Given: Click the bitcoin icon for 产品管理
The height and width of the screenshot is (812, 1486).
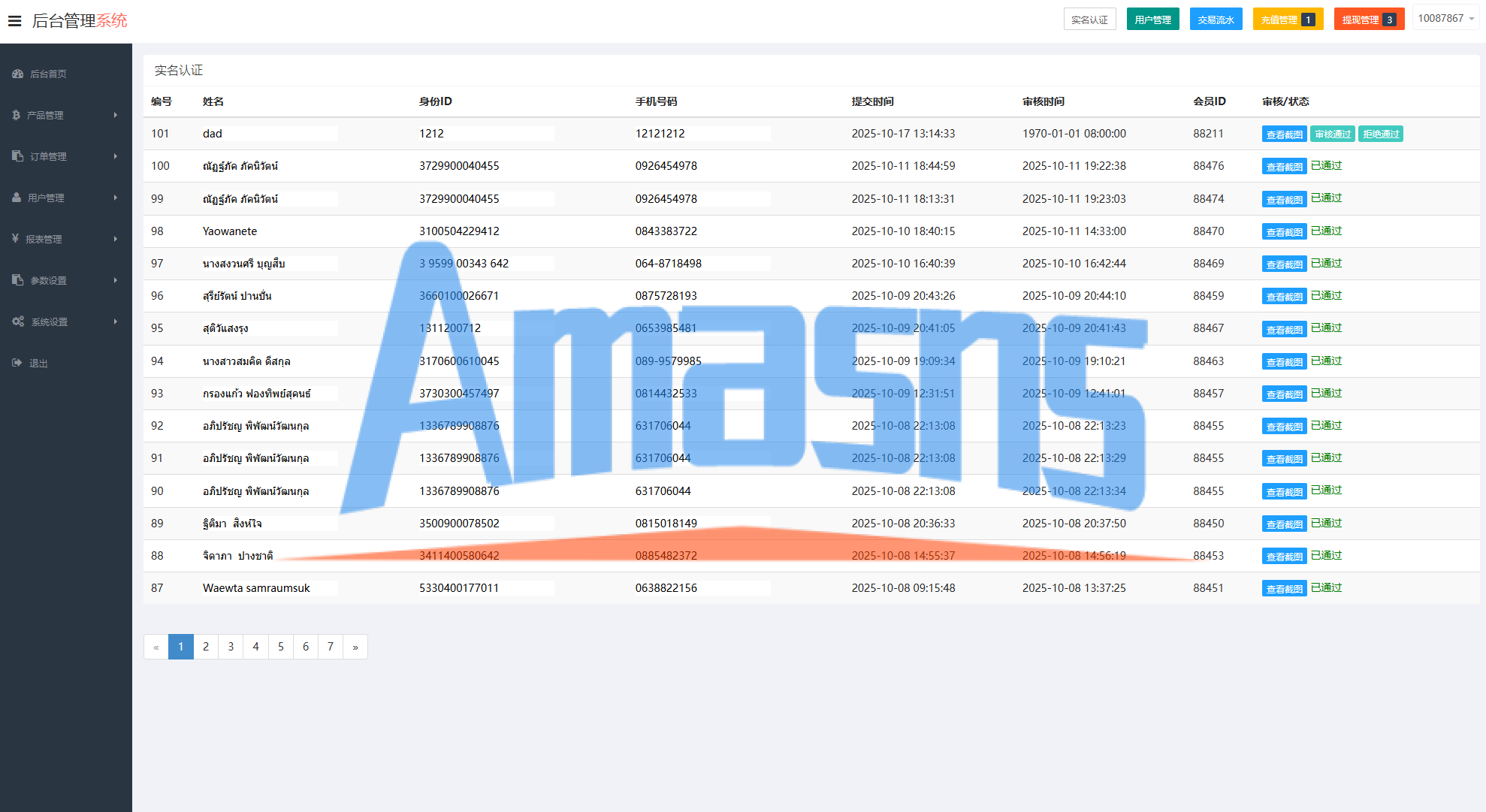Looking at the screenshot, I should coord(17,115).
